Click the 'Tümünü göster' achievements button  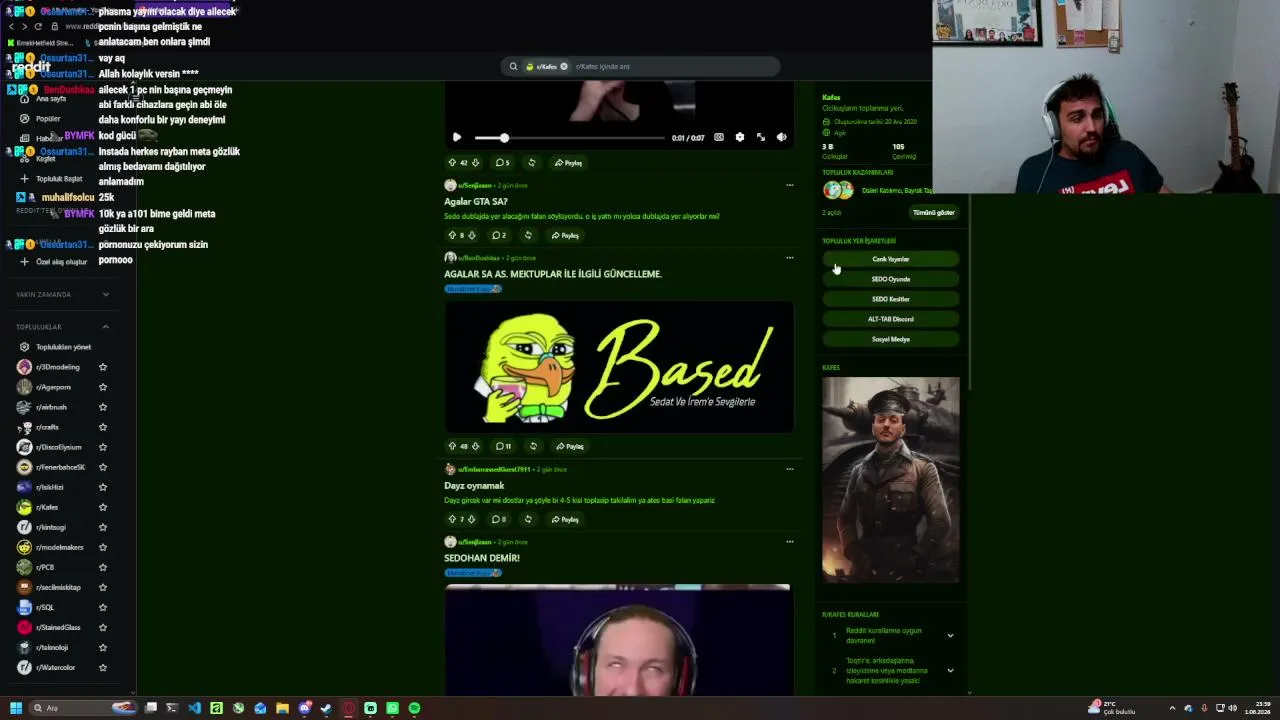933,212
